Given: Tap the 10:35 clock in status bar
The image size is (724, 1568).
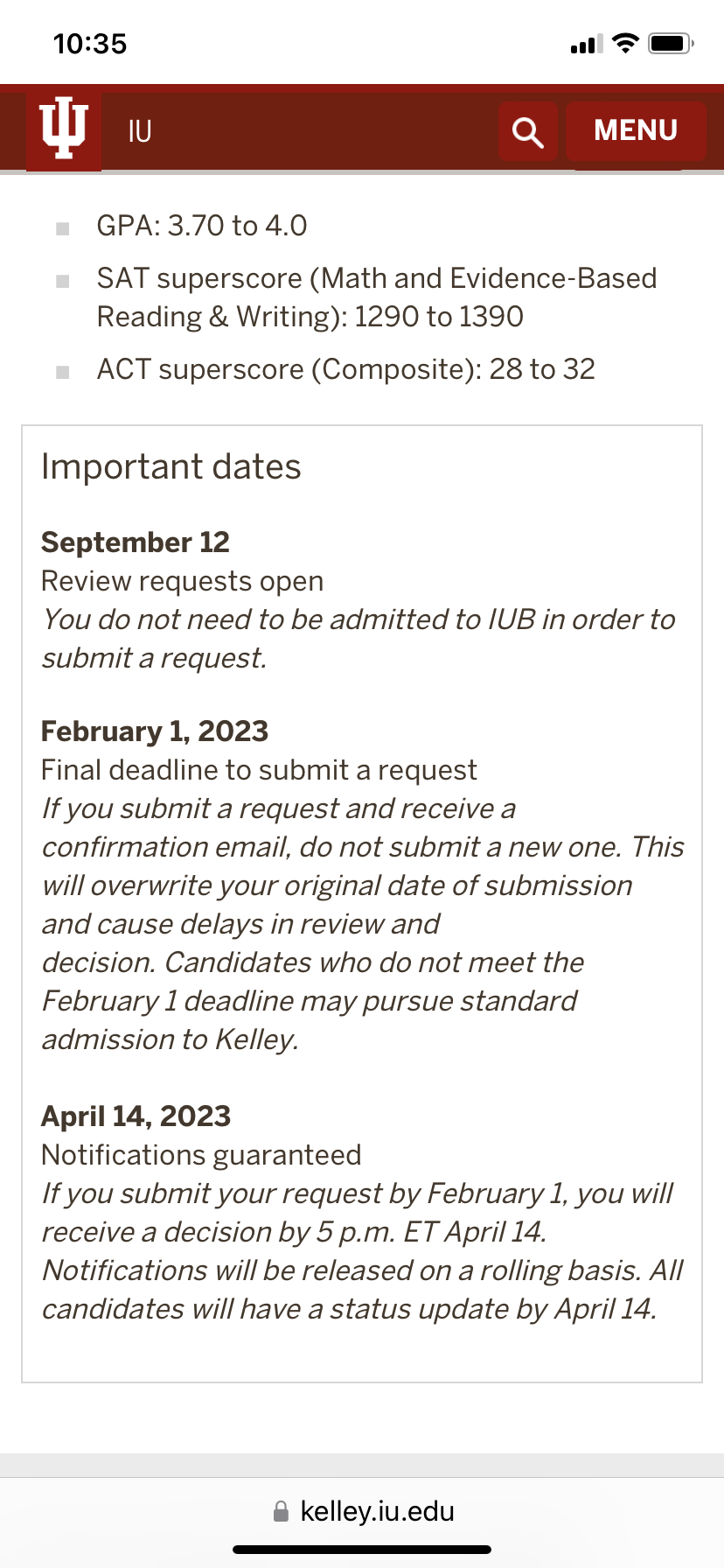Looking at the screenshot, I should [x=90, y=44].
